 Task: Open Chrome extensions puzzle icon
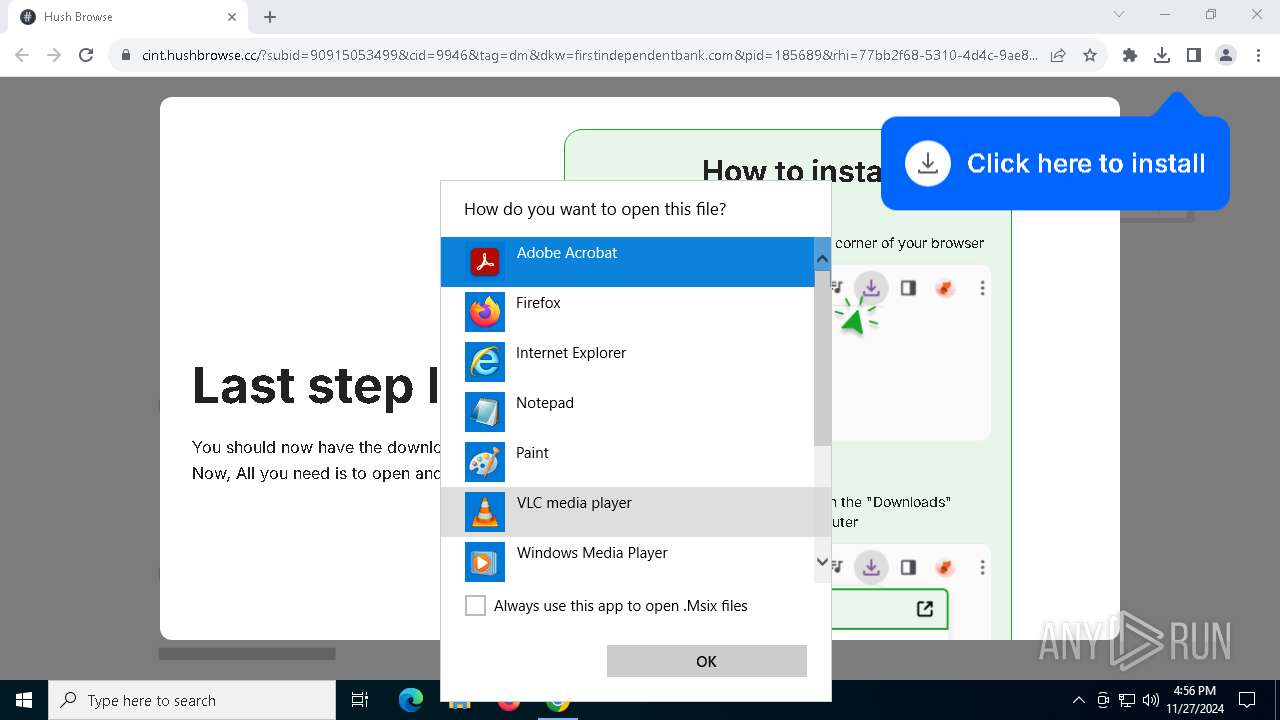tap(1130, 55)
